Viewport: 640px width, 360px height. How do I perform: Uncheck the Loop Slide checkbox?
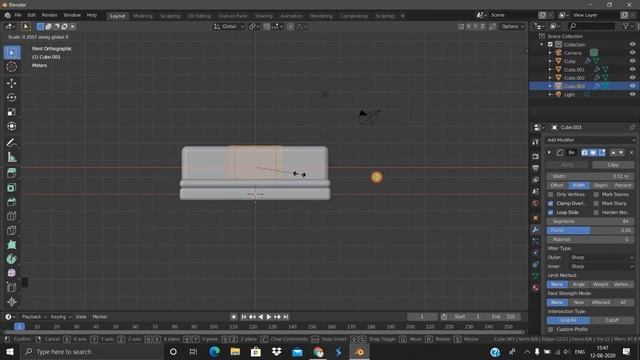(x=550, y=212)
